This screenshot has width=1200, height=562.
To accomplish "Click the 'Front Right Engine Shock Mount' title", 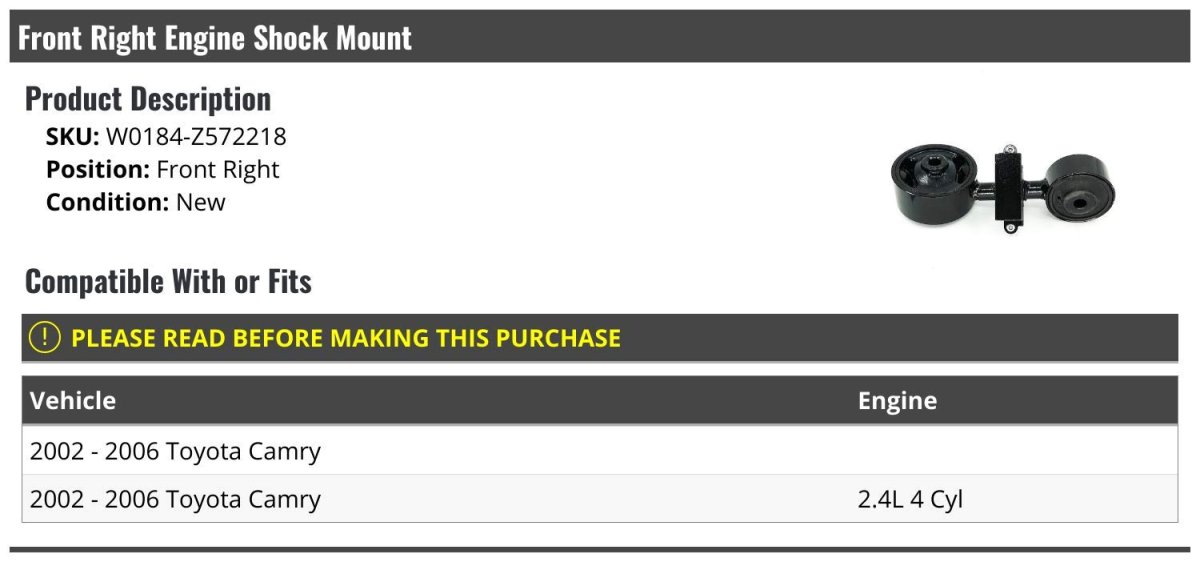I will click(215, 38).
